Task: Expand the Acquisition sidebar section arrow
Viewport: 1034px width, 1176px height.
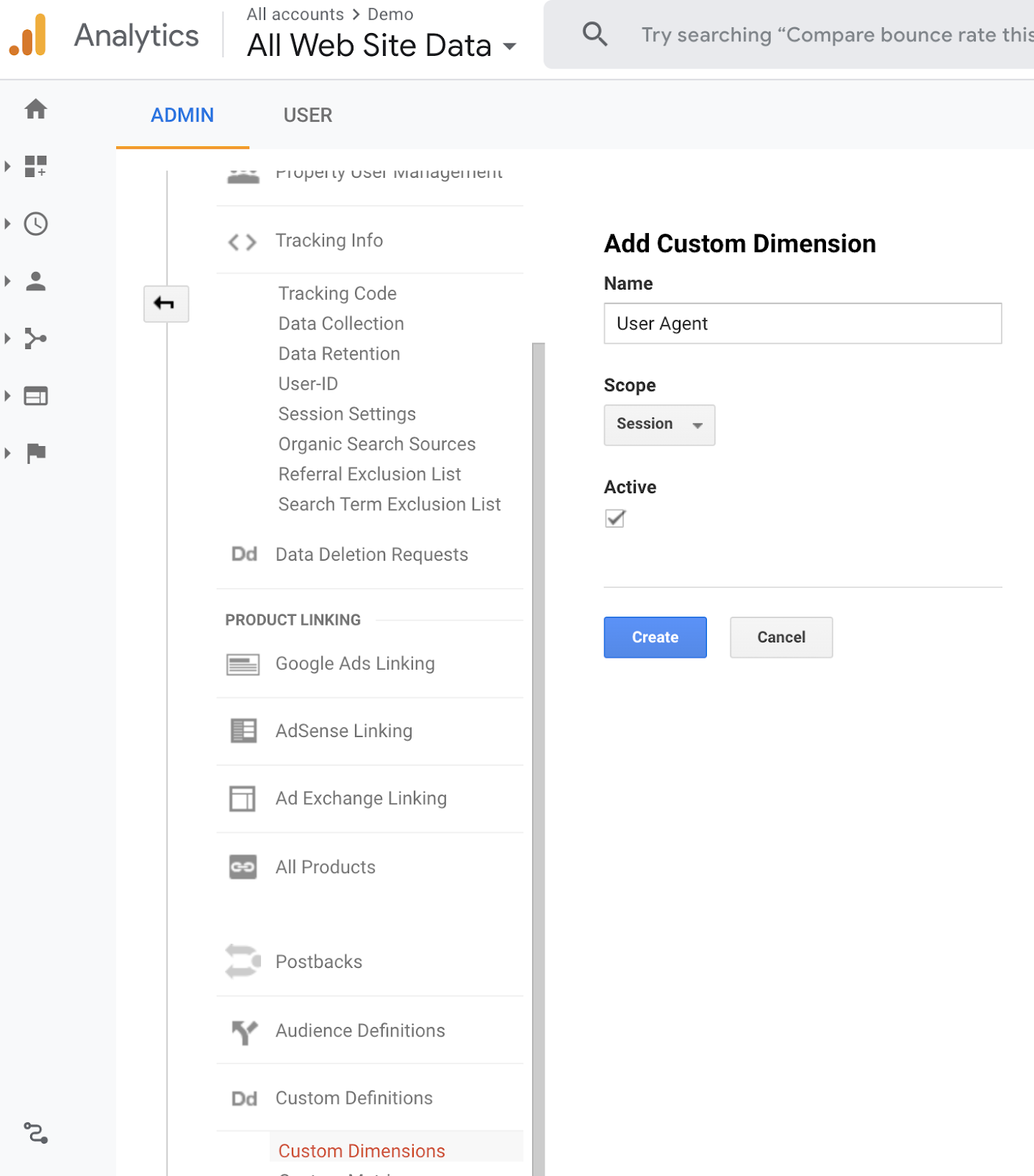Action: (x=7, y=338)
